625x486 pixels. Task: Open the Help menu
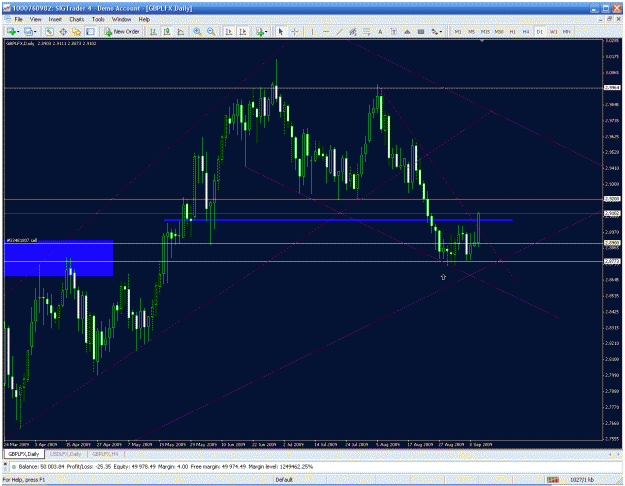(144, 19)
